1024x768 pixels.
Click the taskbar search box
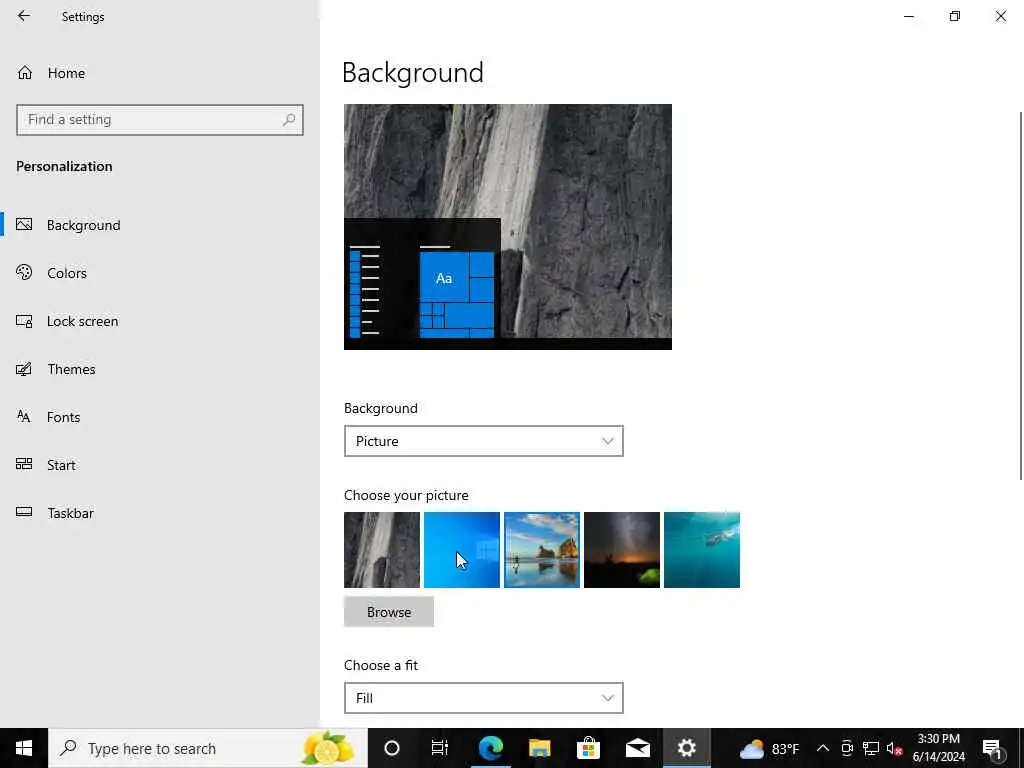pos(208,748)
